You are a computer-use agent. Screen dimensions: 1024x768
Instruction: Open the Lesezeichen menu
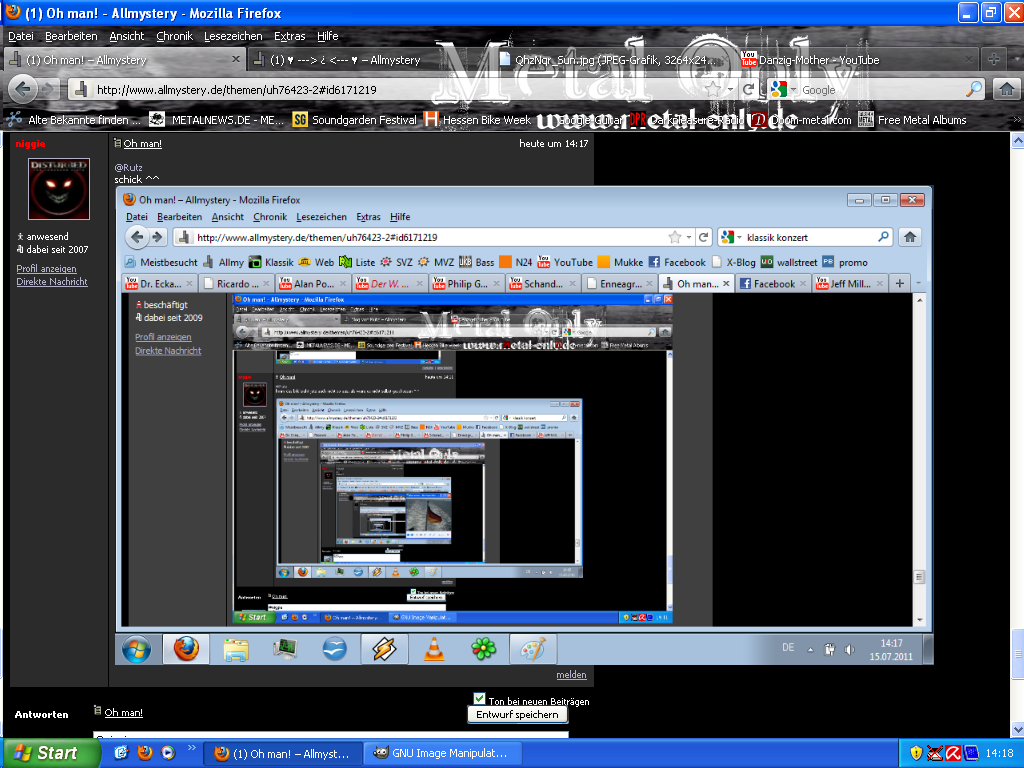click(x=233, y=36)
